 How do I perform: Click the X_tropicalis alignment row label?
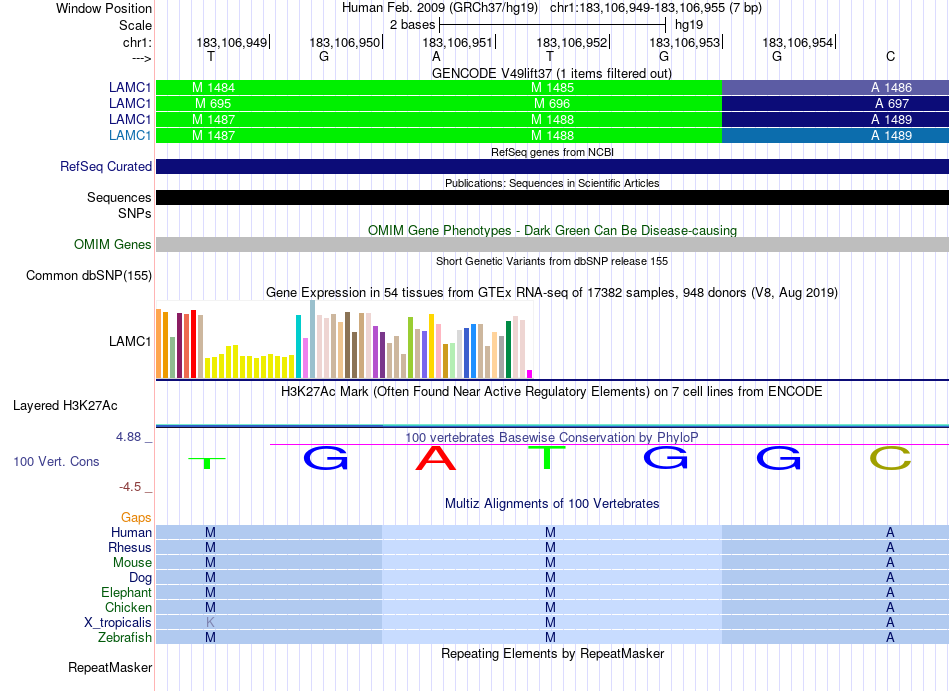coord(118,623)
